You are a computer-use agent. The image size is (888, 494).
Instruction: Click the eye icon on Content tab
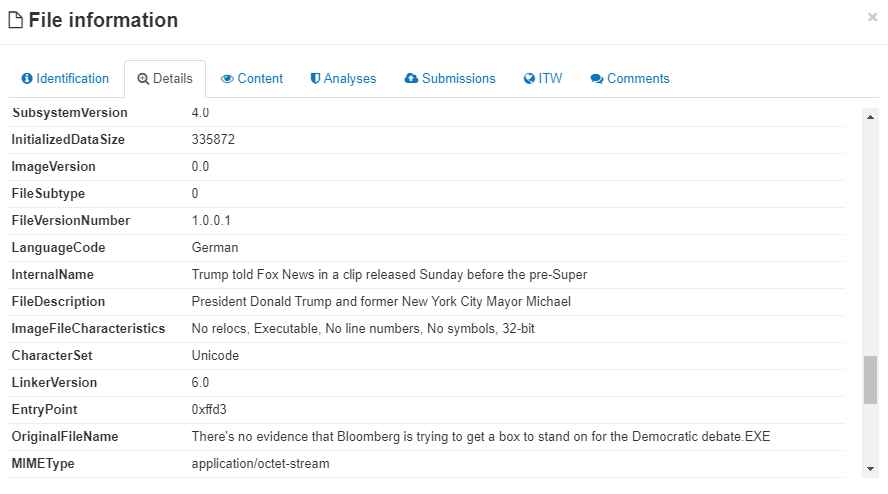(x=227, y=79)
